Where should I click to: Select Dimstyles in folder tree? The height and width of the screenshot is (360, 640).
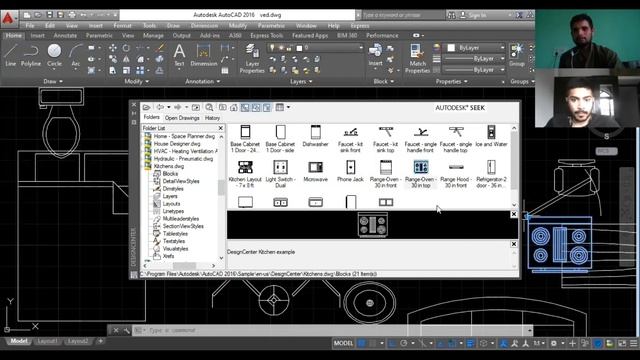(173, 189)
